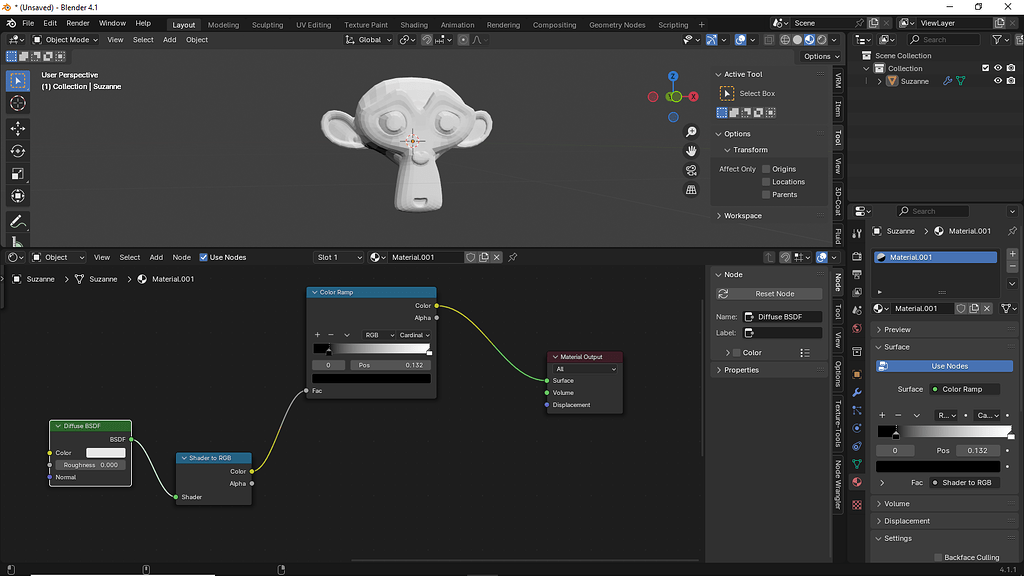Open the Render menu
This screenshot has height=576, width=1024.
pyautogui.click(x=78, y=23)
